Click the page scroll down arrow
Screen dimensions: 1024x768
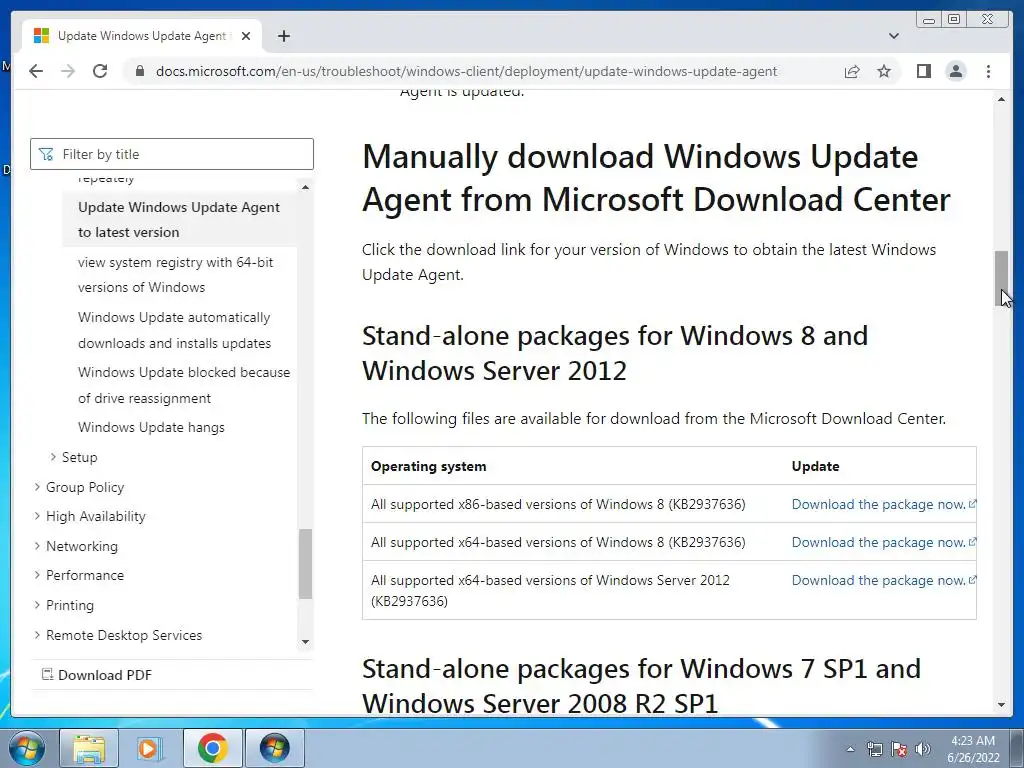tap(1001, 705)
